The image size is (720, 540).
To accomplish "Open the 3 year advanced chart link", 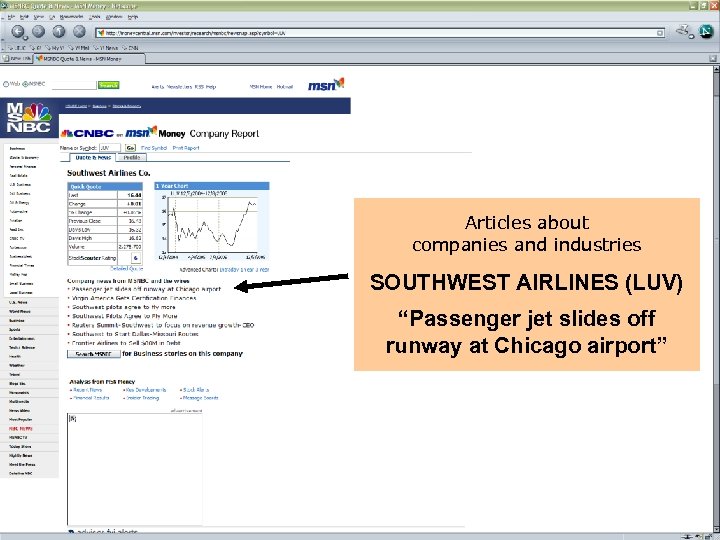I will [264, 270].
